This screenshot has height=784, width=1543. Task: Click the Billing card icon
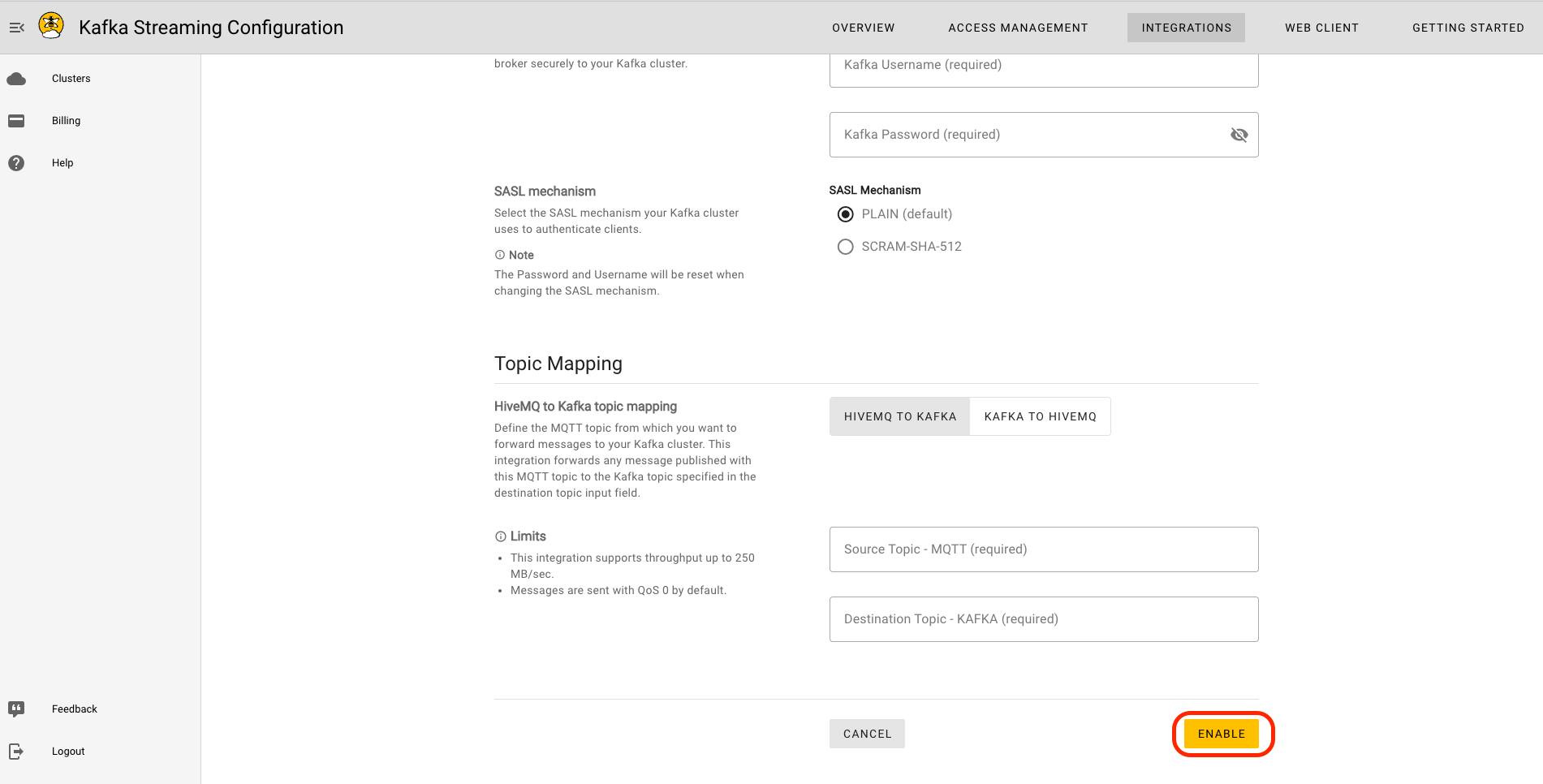[16, 121]
